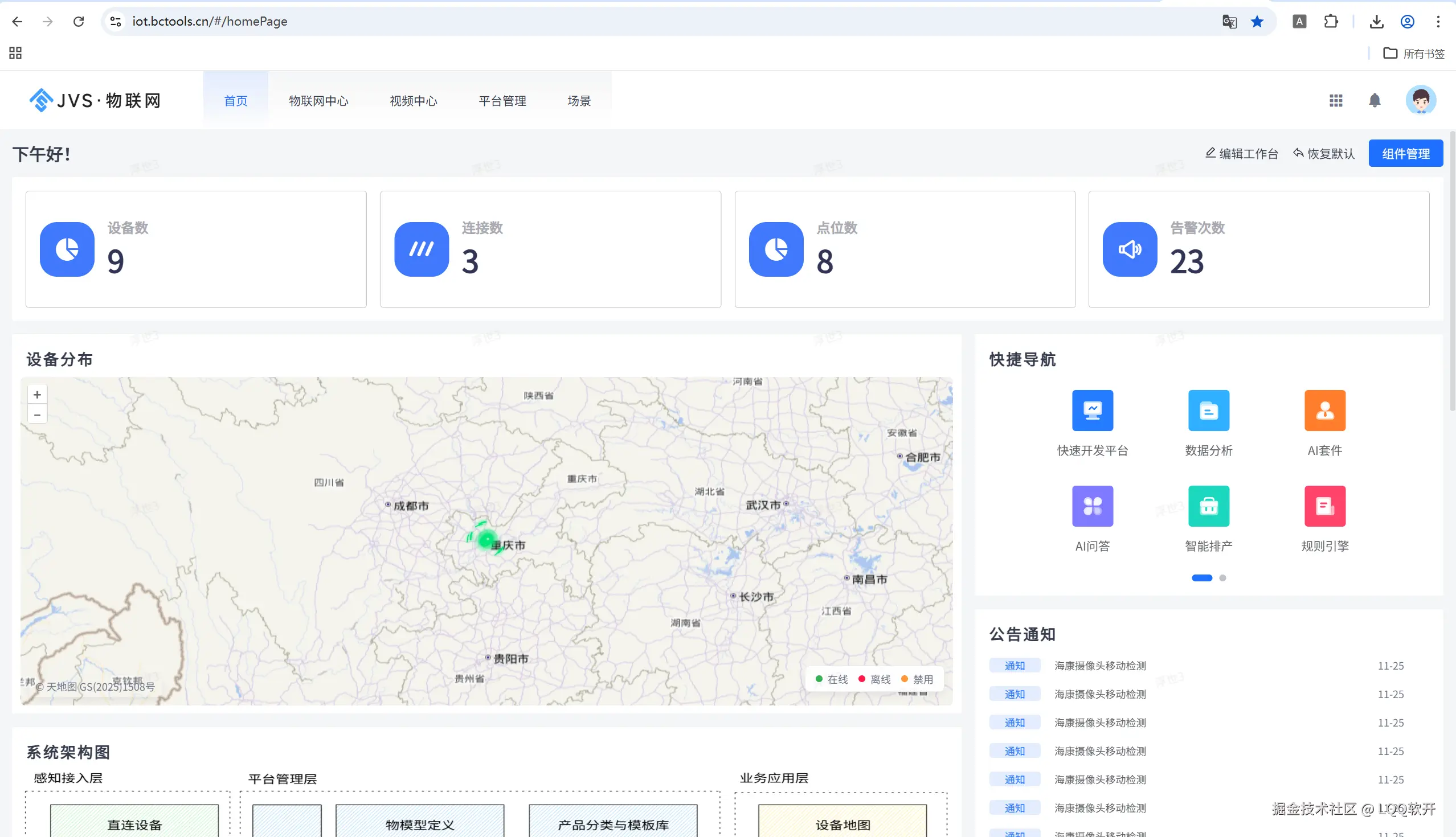The image size is (1456, 837).
Task: Click the 告警次数 speaker icon
Action: (1130, 249)
